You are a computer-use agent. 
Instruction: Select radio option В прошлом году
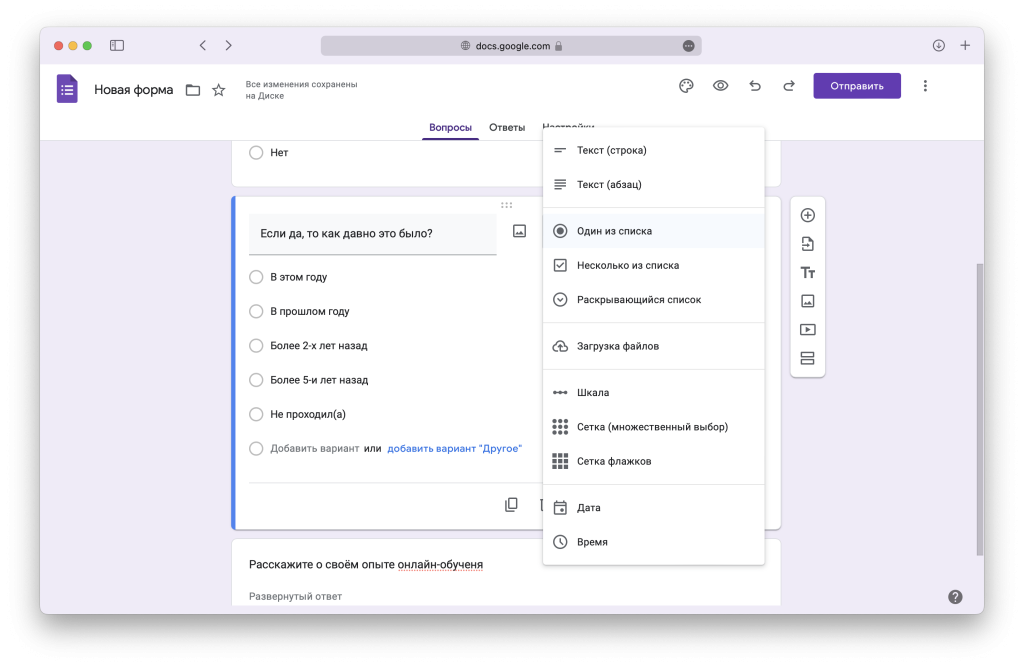(x=256, y=312)
